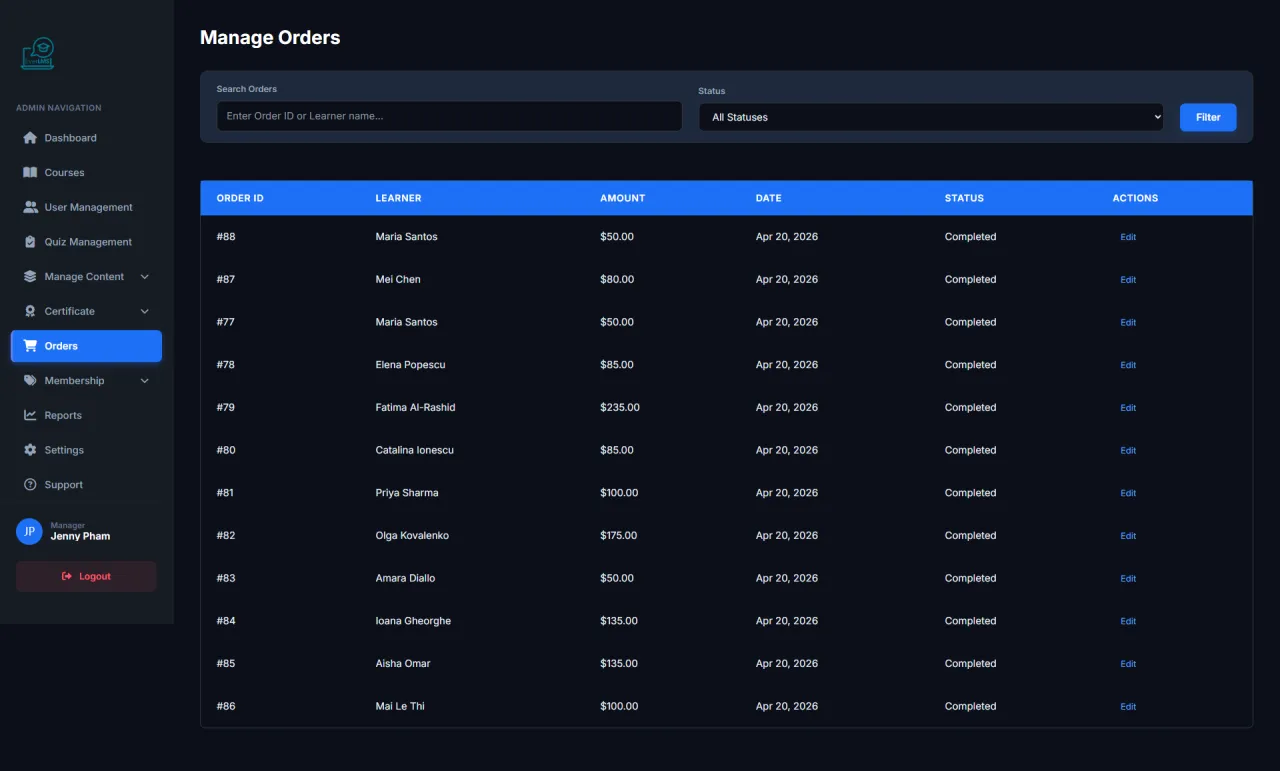Edit order #77
The image size is (1280, 771).
(x=1128, y=322)
